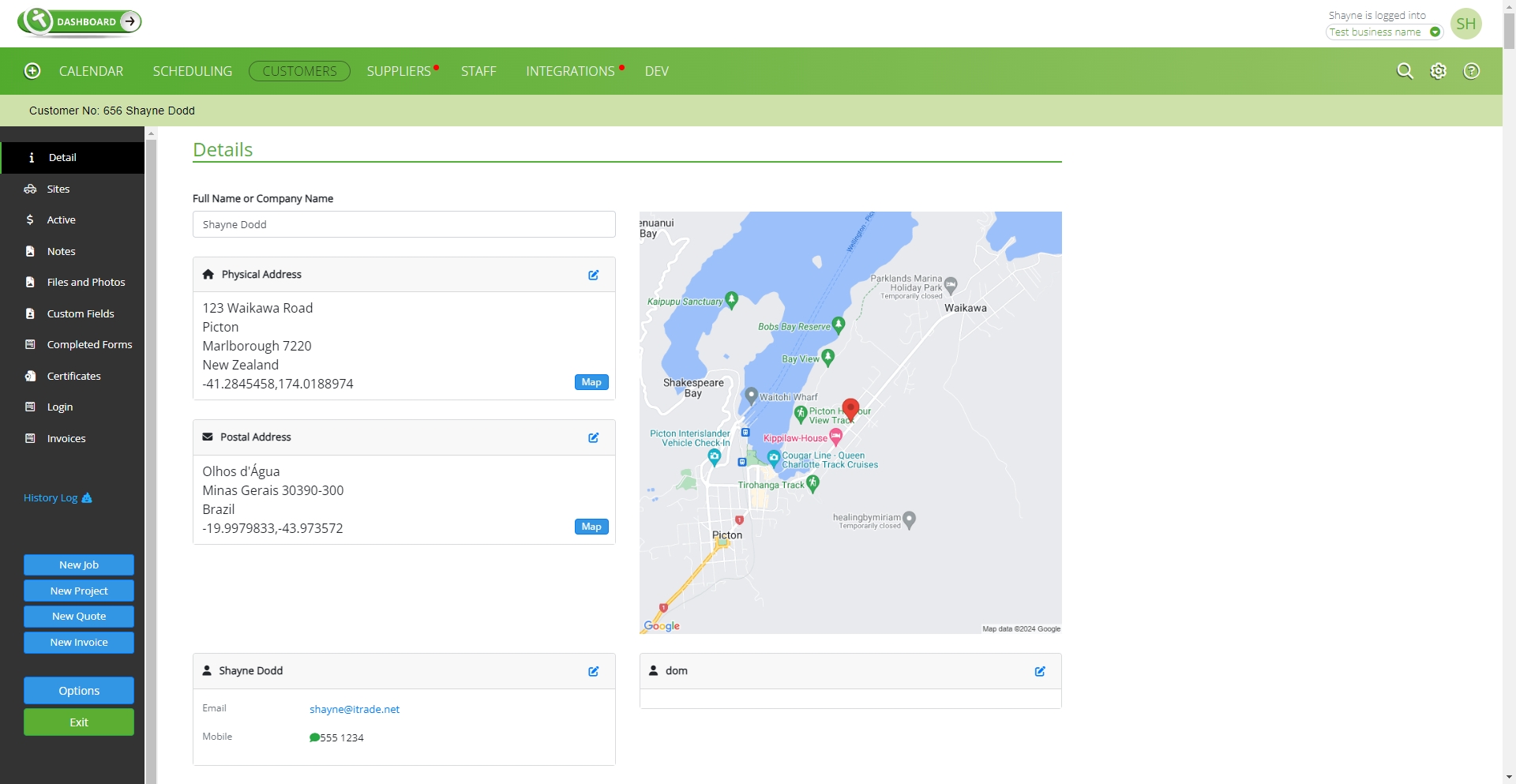The width and height of the screenshot is (1516, 784).
Task: Open Map for the Physical Address
Action: pyautogui.click(x=591, y=382)
